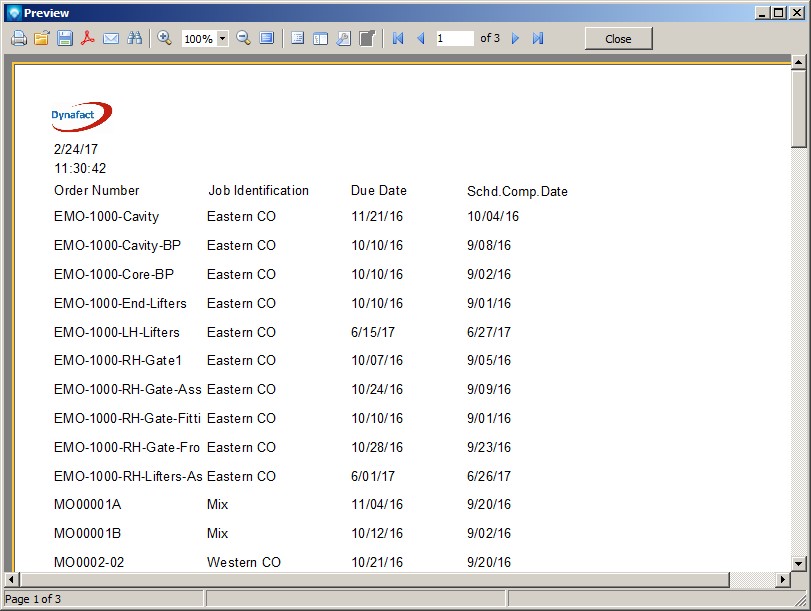The width and height of the screenshot is (811, 611).
Task: Open the zoom percentage dropdown
Action: 222,39
